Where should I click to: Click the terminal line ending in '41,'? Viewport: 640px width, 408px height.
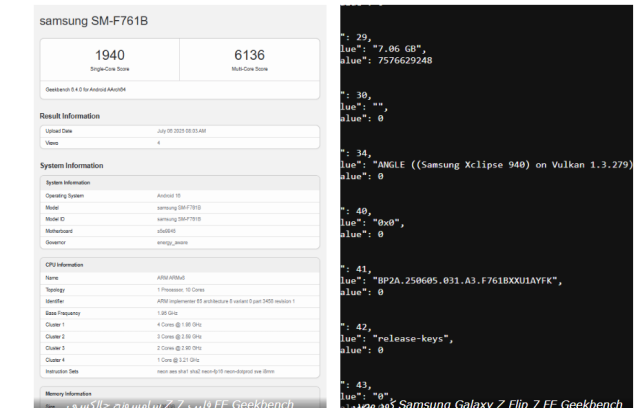coord(356,269)
